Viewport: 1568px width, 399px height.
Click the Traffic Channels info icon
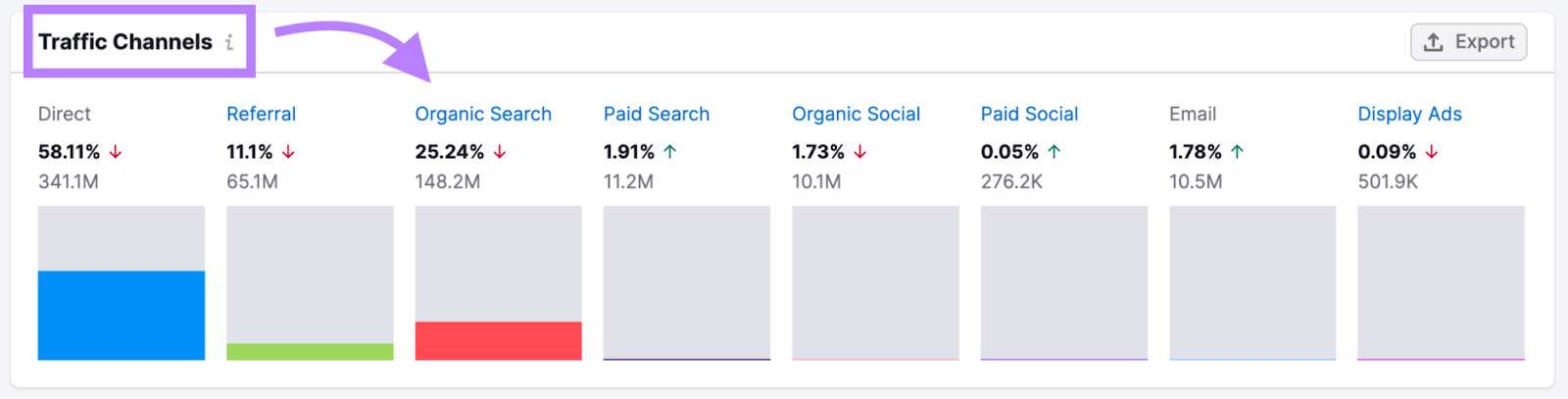[x=228, y=42]
